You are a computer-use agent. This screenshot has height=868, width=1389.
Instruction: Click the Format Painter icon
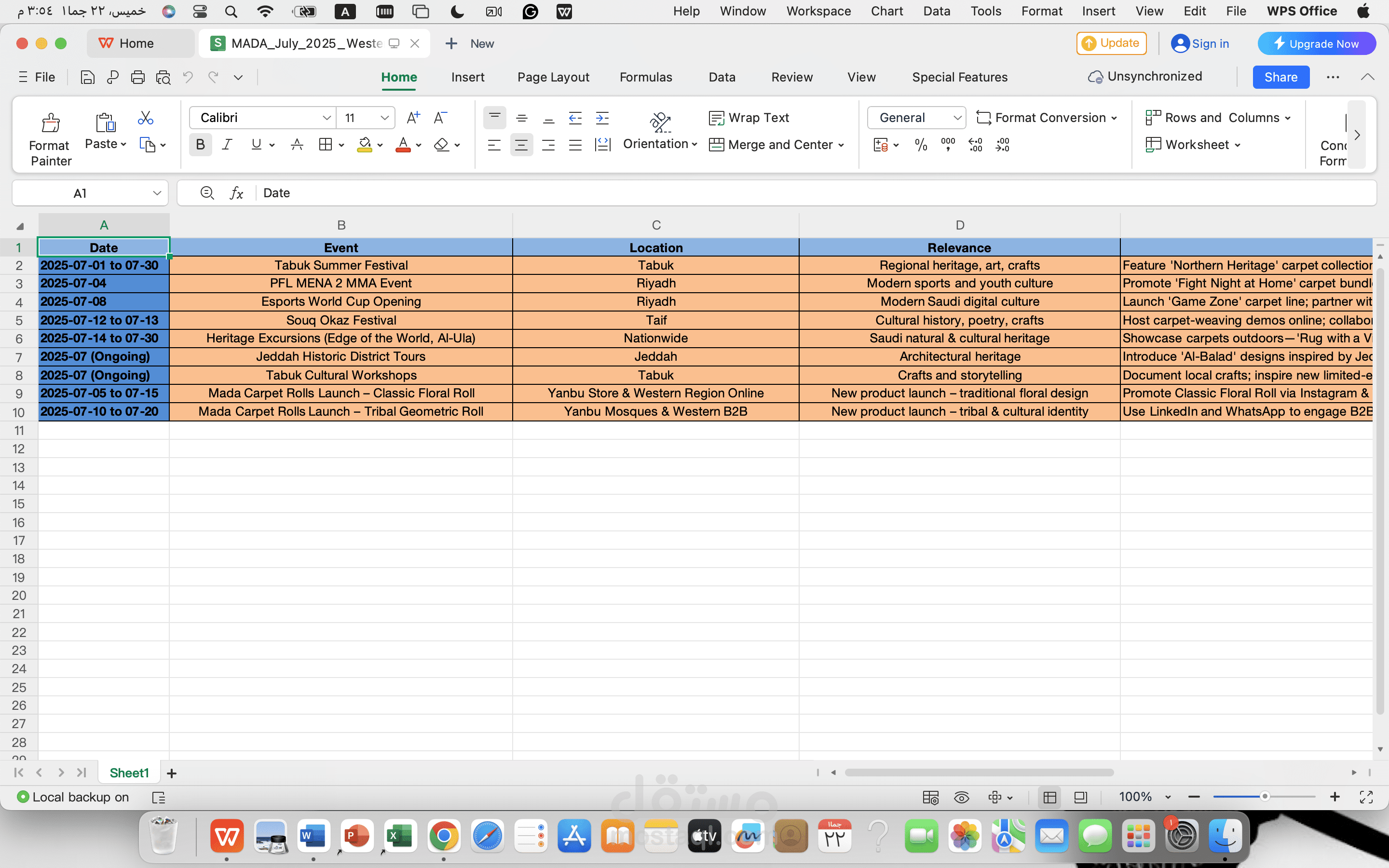coord(51,123)
